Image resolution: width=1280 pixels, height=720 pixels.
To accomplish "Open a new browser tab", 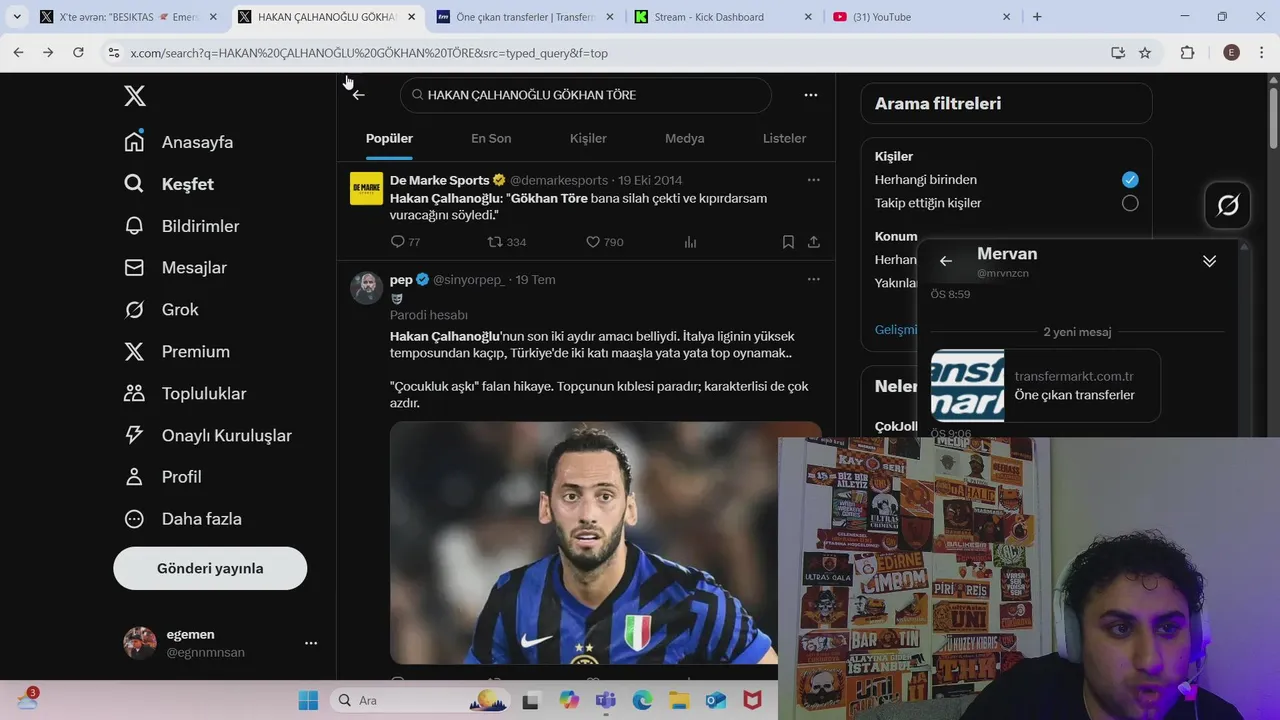I will click(x=1037, y=17).
